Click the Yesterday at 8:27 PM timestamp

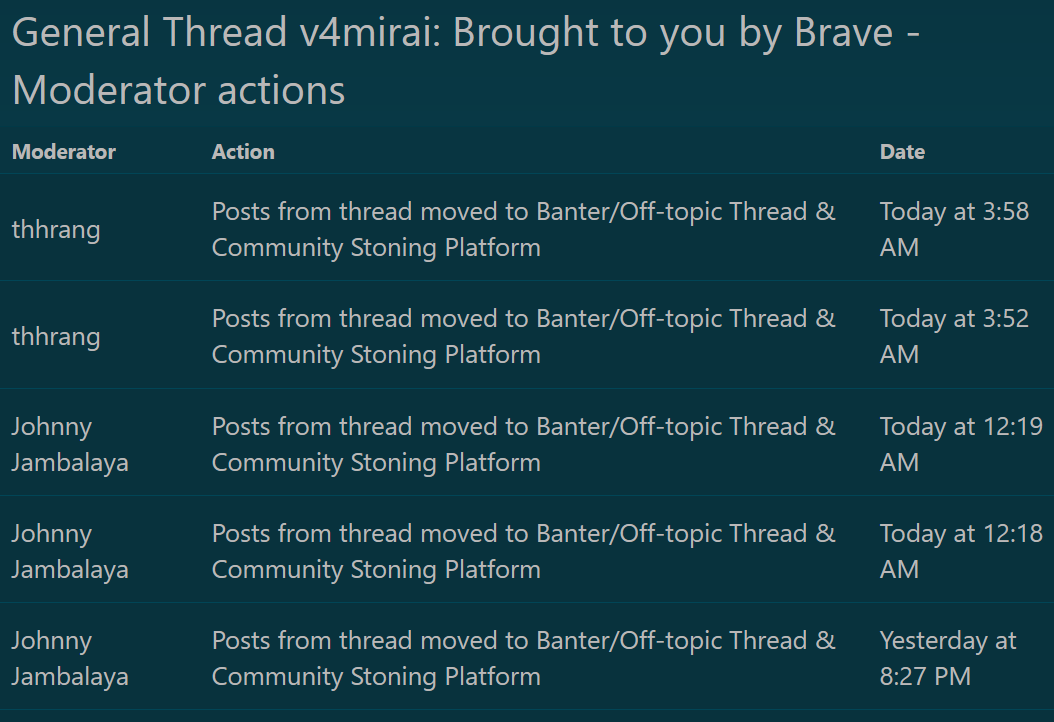948,658
